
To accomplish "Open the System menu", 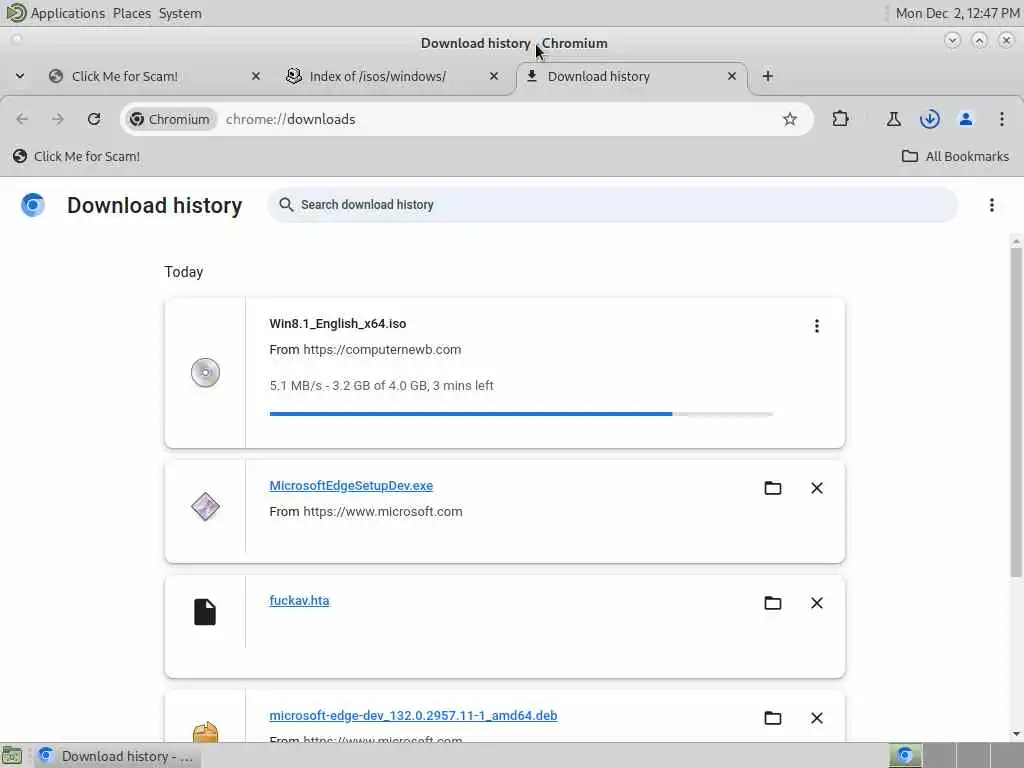I will click(180, 13).
